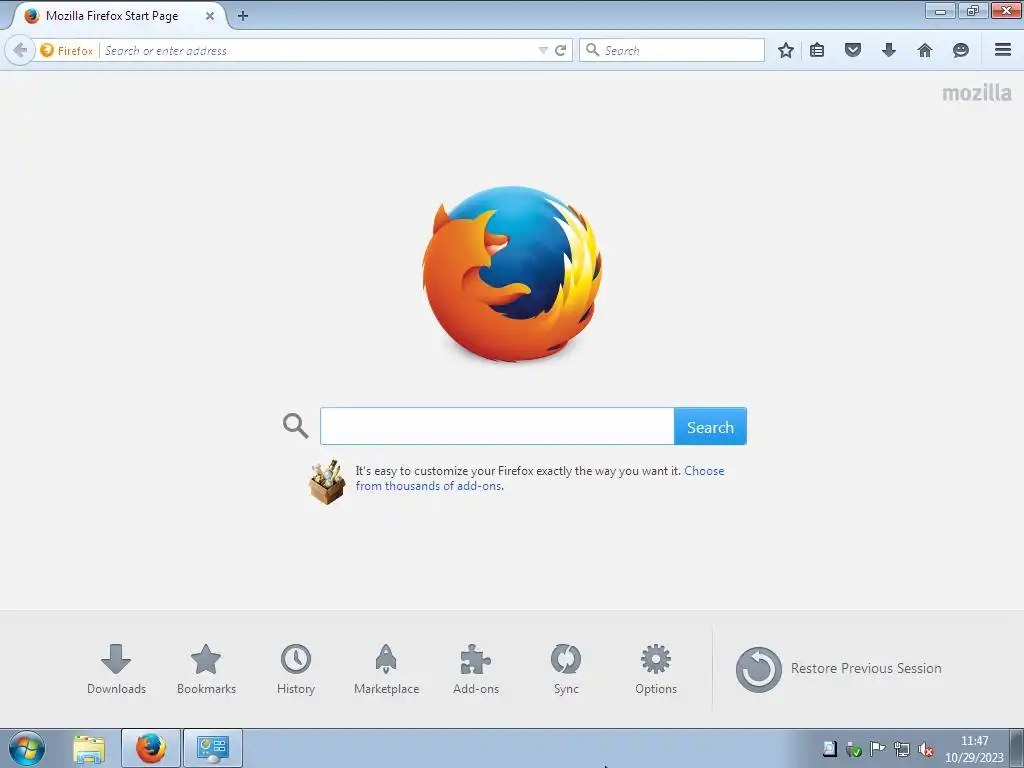Click the Back arrow button
1024x768 pixels.
tap(20, 50)
